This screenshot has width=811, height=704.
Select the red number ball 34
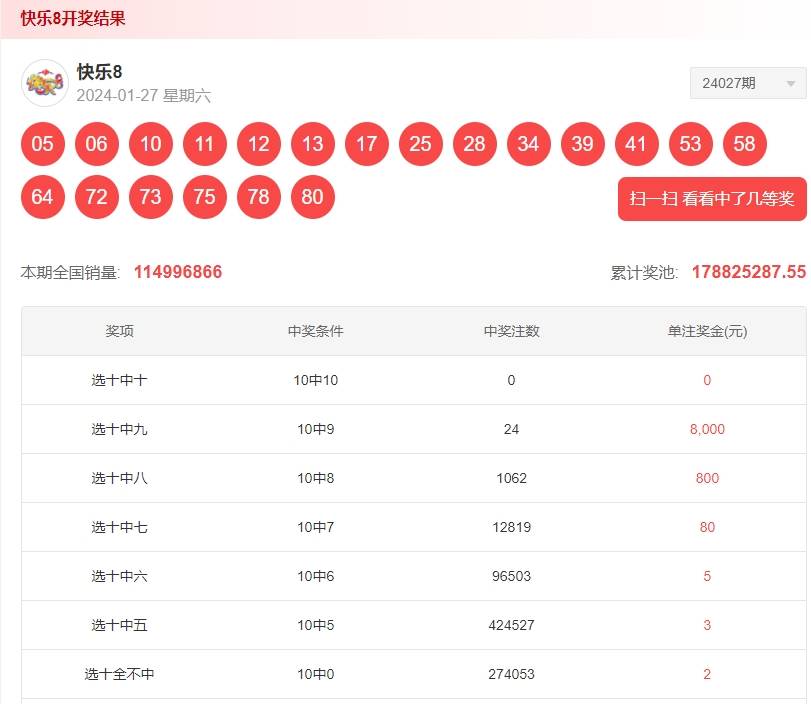pyautogui.click(x=529, y=144)
